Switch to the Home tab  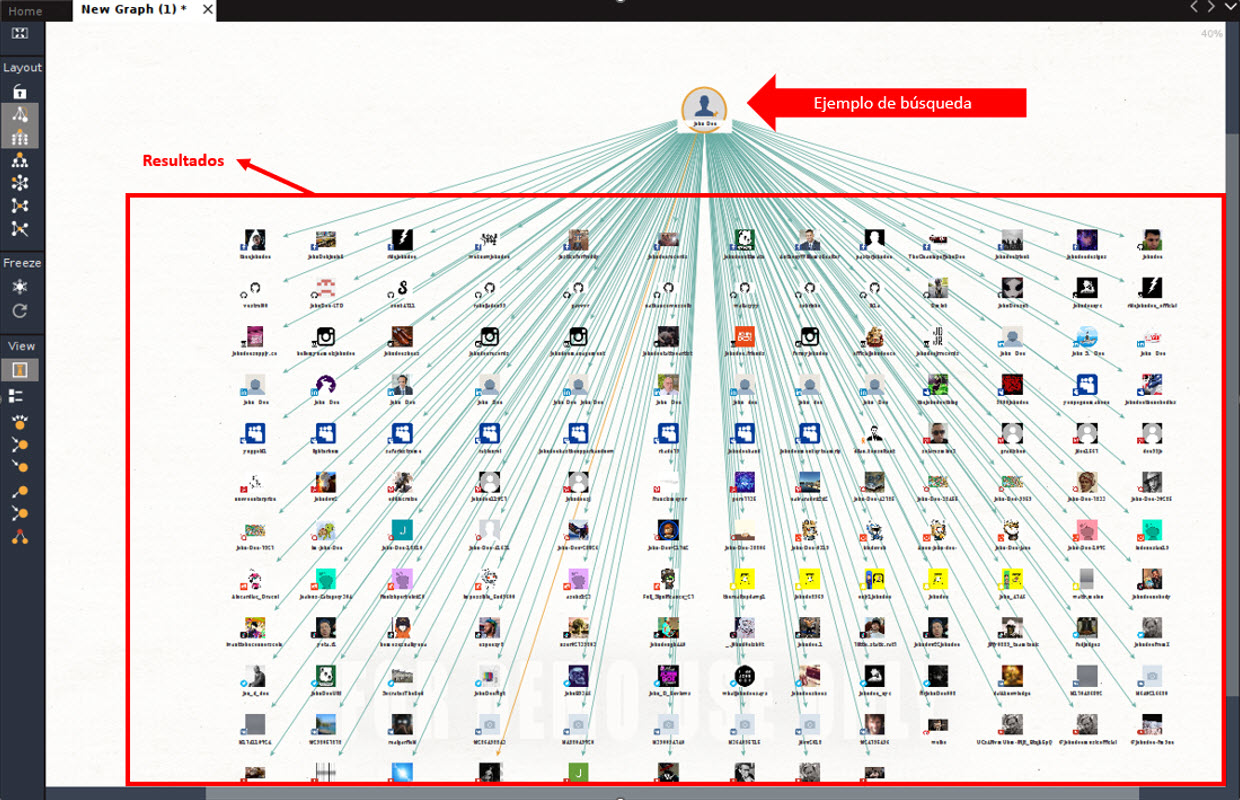click(x=25, y=11)
